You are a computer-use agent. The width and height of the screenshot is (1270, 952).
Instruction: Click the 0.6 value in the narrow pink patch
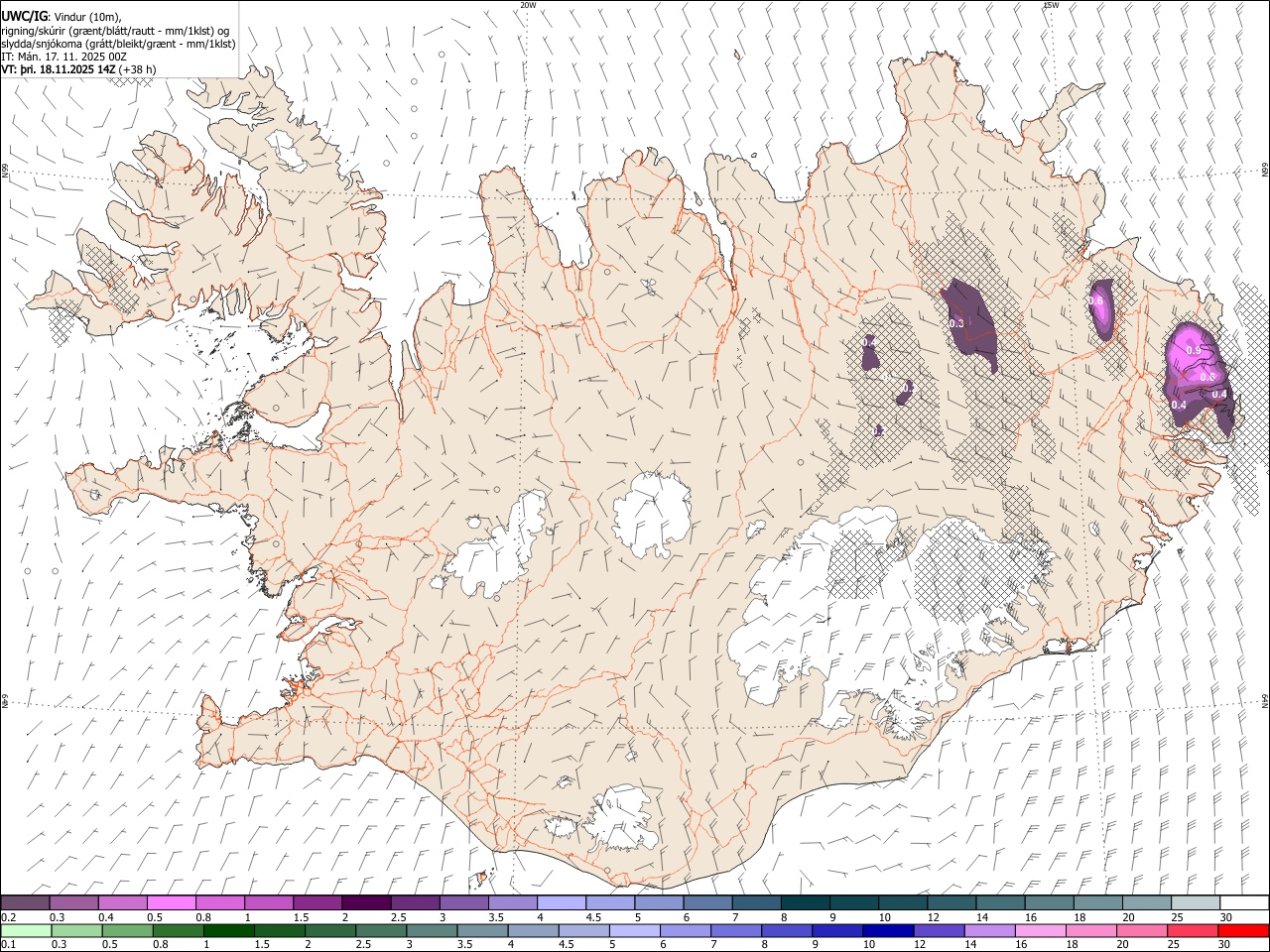pos(1096,300)
